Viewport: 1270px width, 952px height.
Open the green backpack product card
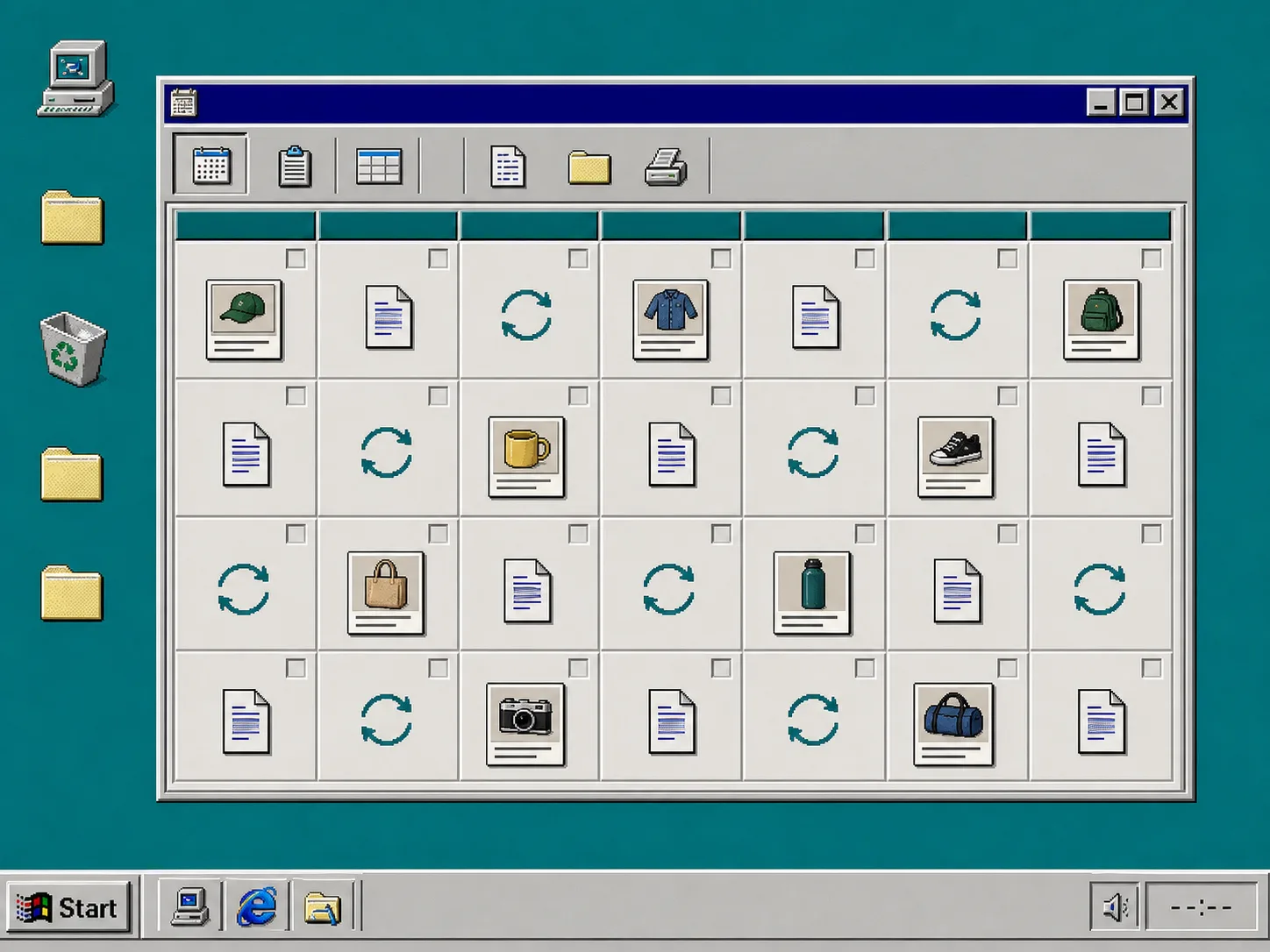(x=1102, y=319)
